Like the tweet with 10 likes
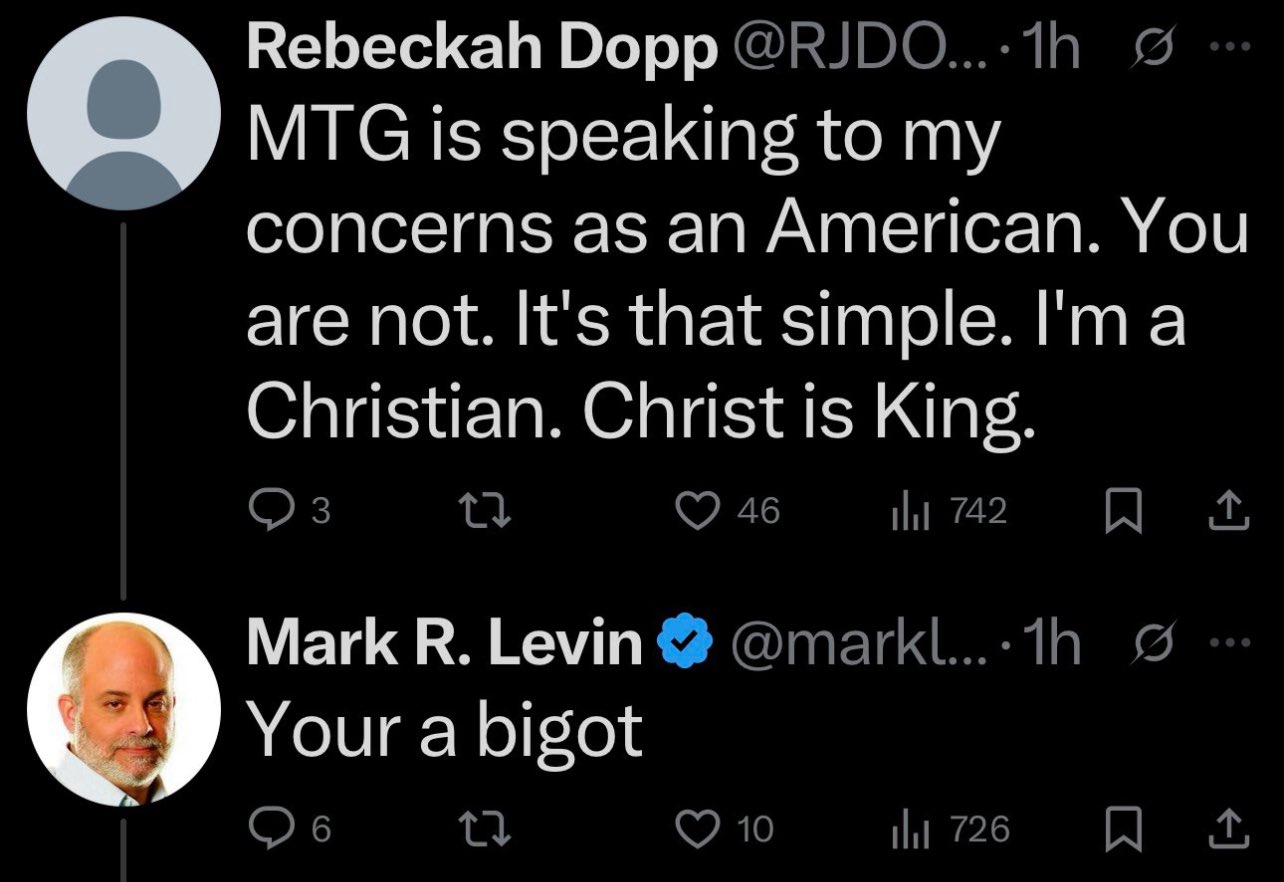Screen dimensions: 1284x882 pos(725,829)
